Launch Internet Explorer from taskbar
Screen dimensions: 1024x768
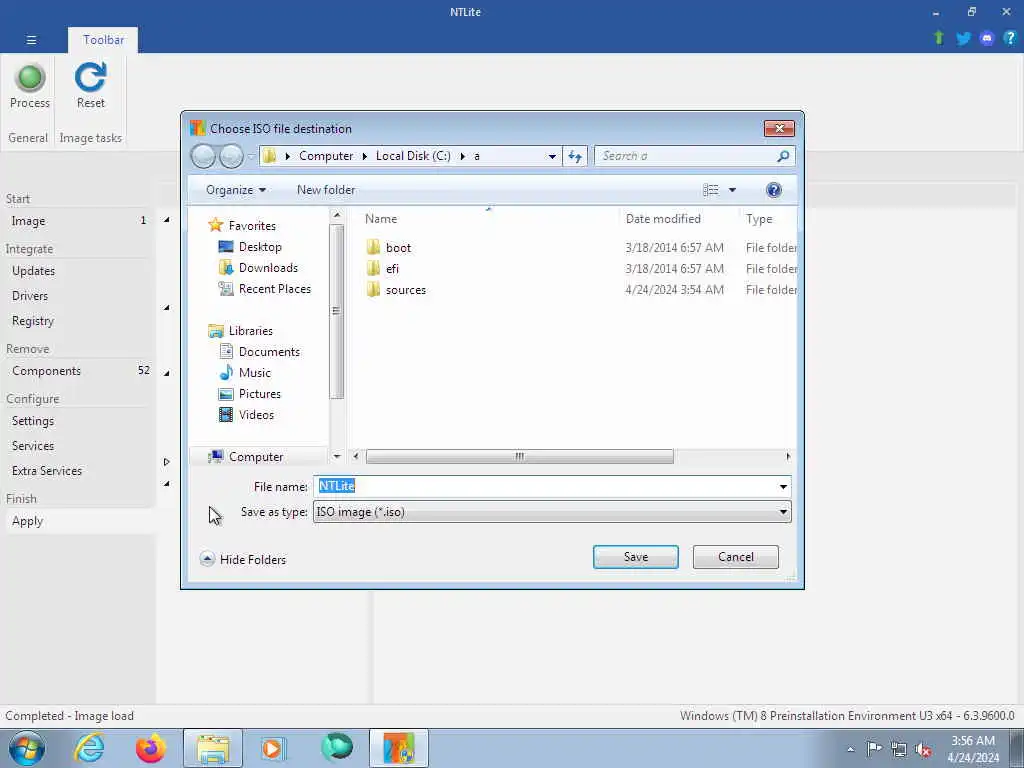point(88,748)
